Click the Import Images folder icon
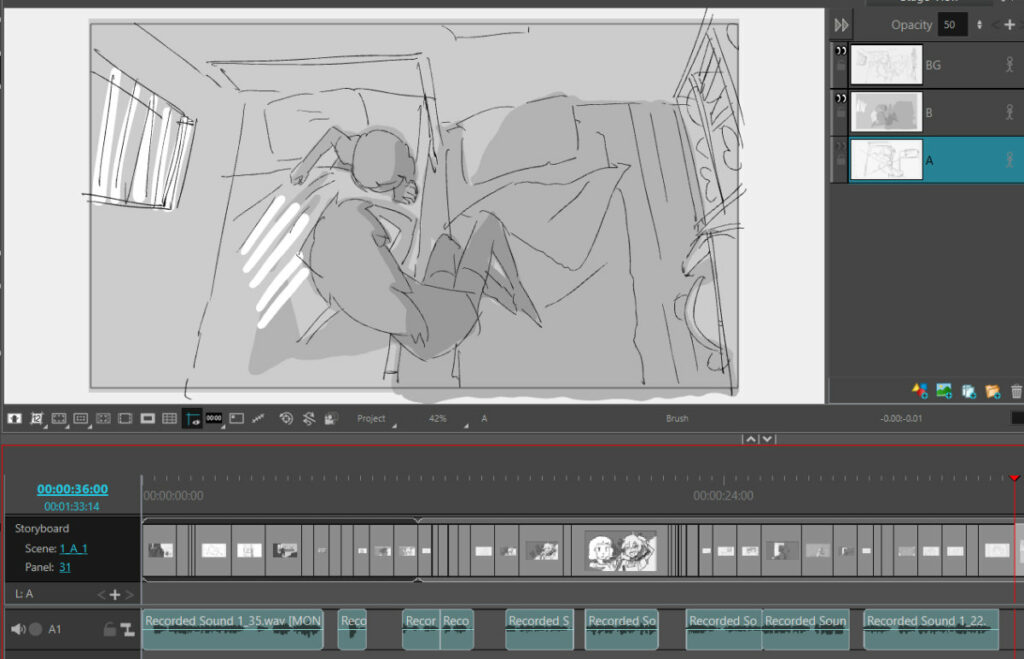The height and width of the screenshot is (659, 1024). tap(992, 391)
